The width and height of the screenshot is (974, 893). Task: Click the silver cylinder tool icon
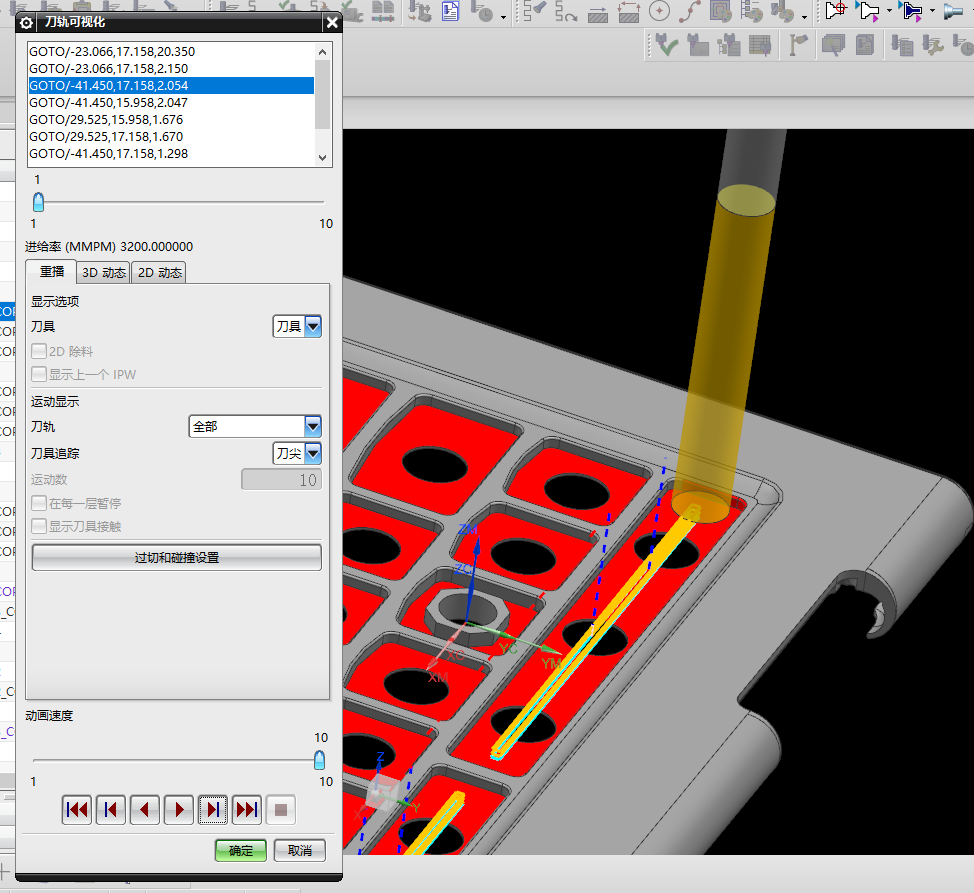point(954,11)
